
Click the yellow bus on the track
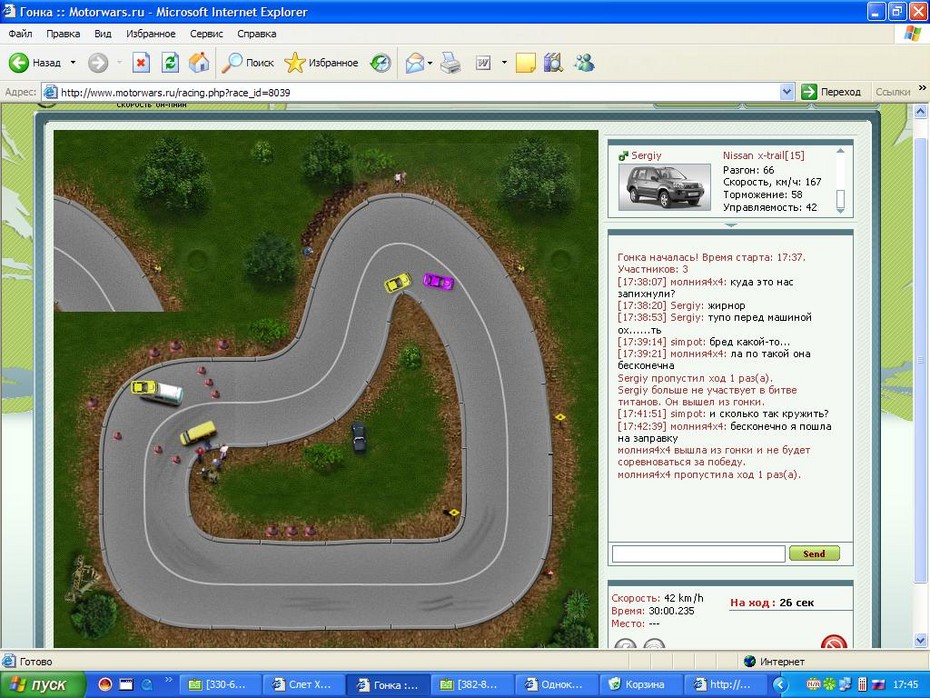pyautogui.click(x=198, y=433)
